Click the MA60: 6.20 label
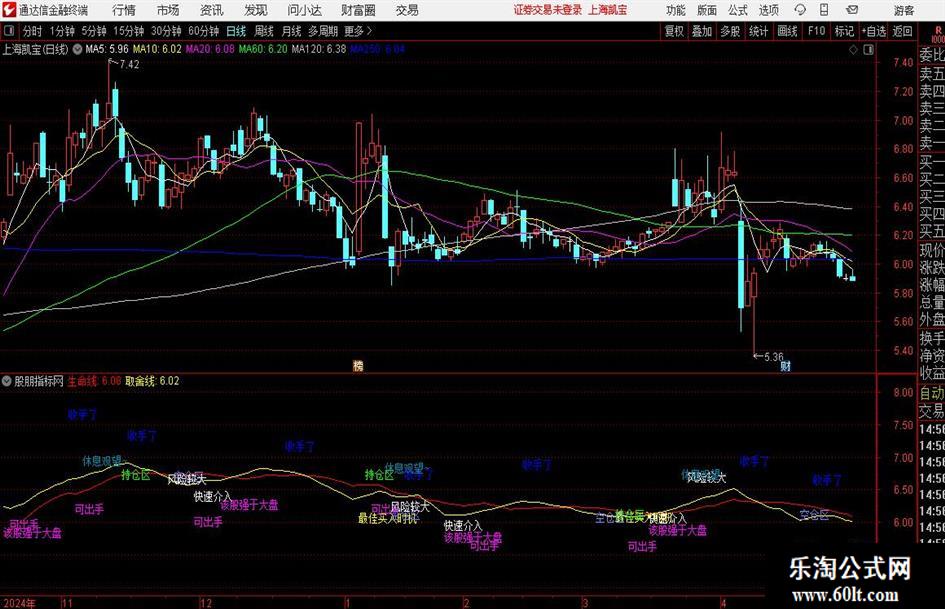The image size is (945, 609). [263, 49]
